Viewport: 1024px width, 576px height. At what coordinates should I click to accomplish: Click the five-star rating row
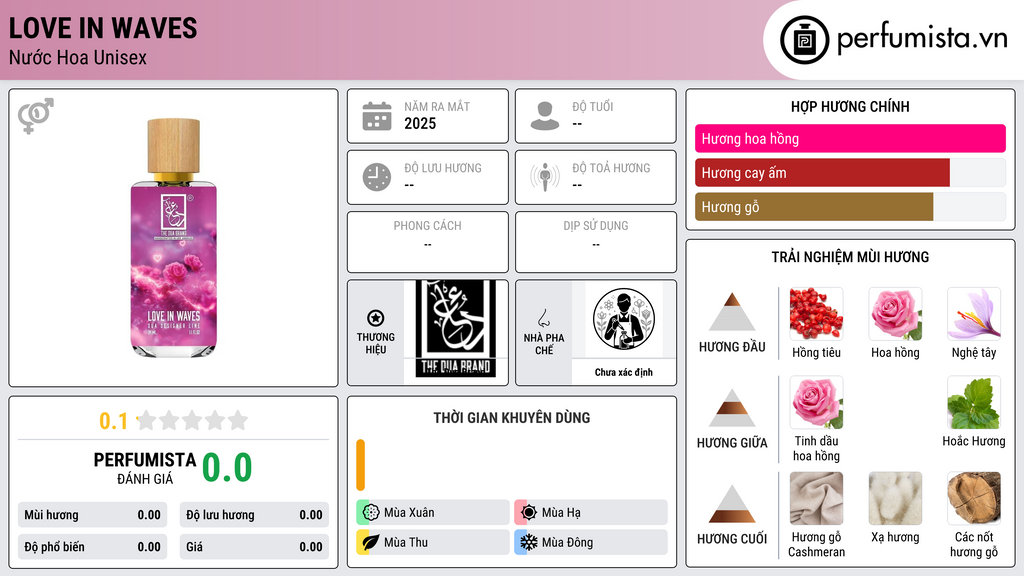point(192,420)
